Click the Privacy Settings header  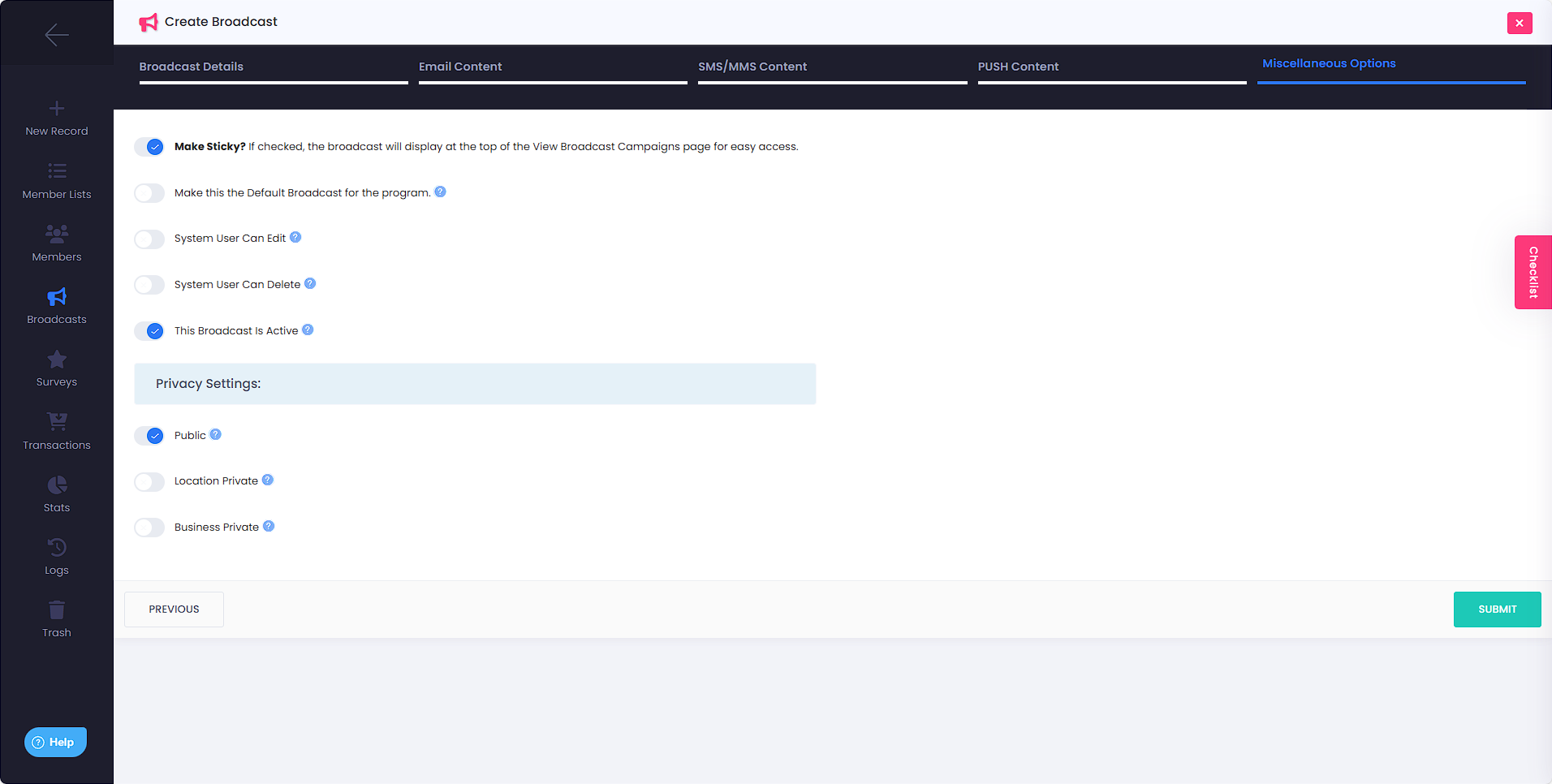(x=475, y=384)
